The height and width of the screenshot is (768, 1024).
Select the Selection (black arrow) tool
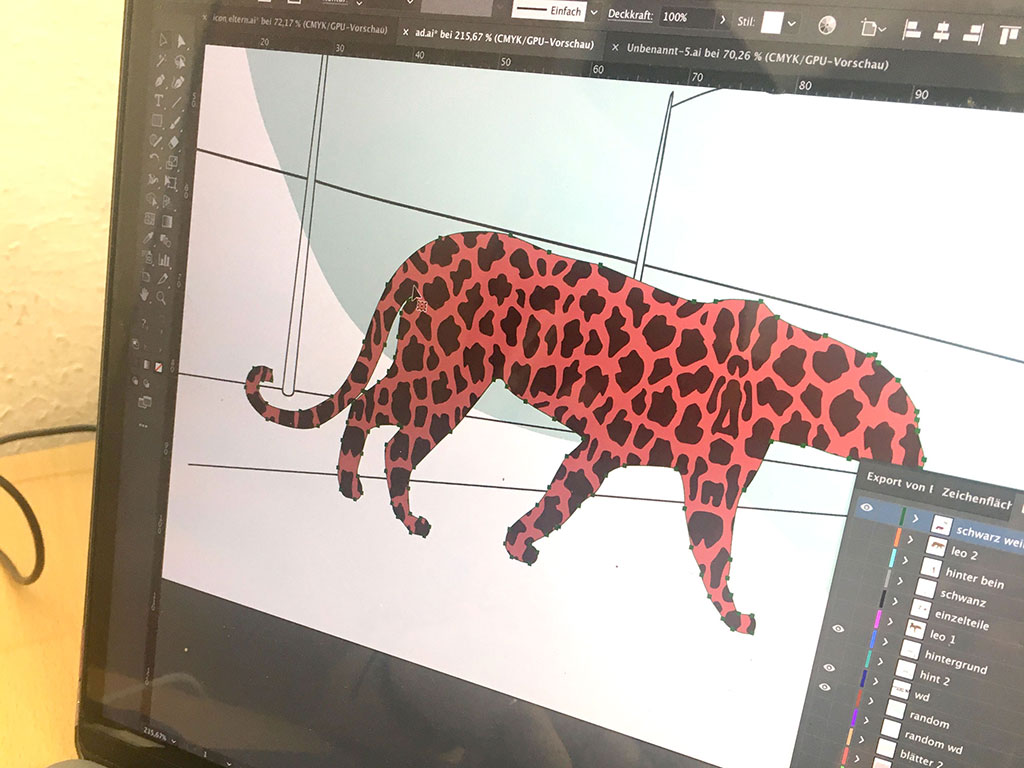pos(163,40)
